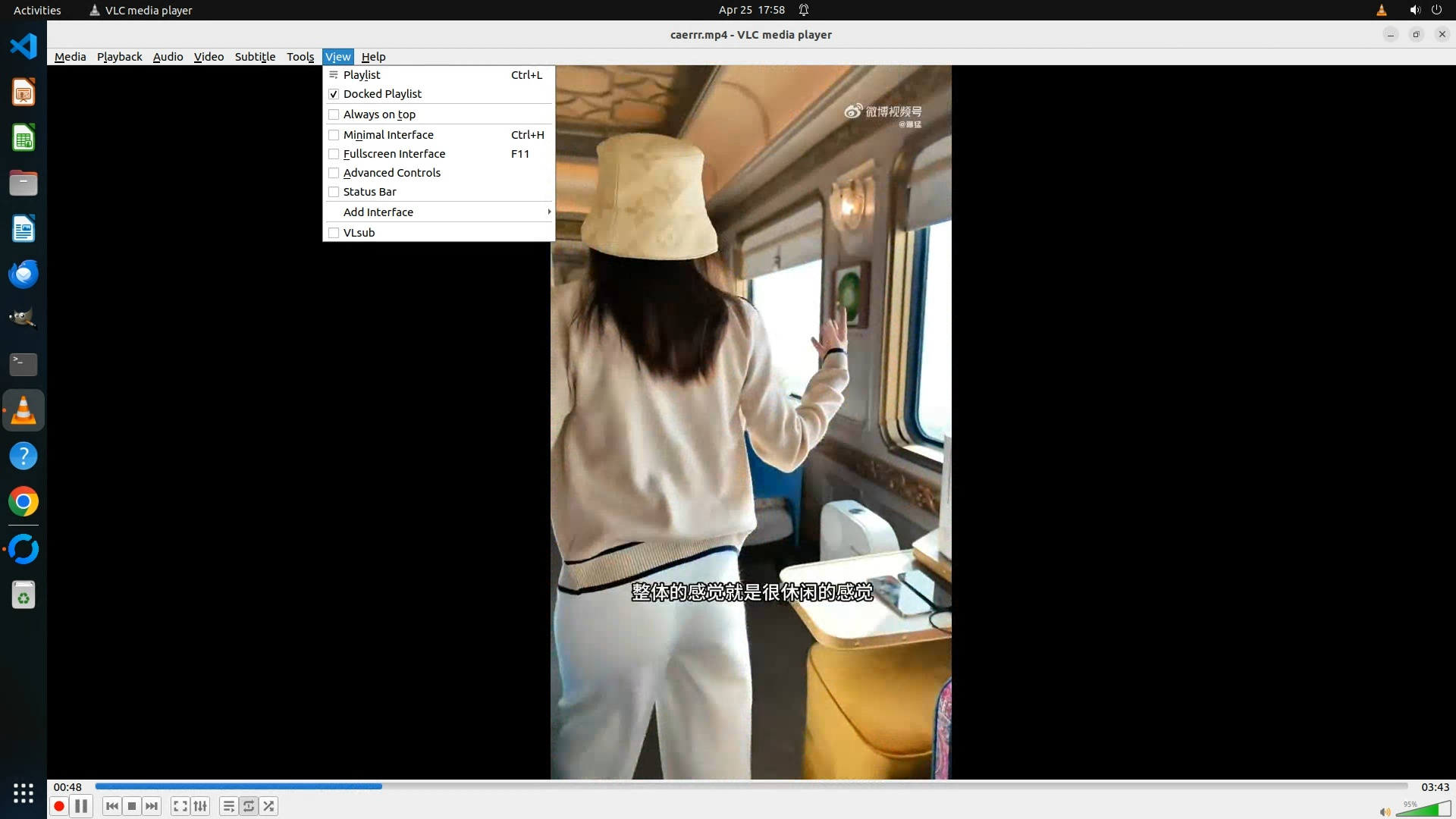Select Minimal Interface menu entry

pos(388,135)
